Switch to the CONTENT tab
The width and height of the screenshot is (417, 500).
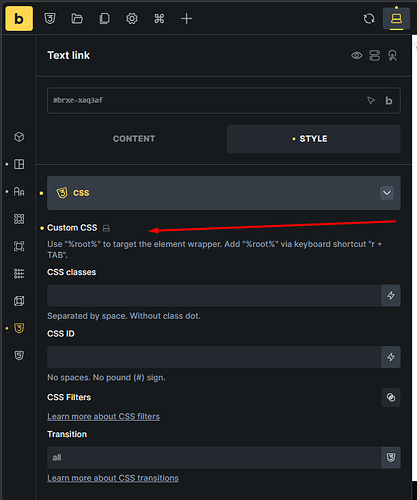134,139
